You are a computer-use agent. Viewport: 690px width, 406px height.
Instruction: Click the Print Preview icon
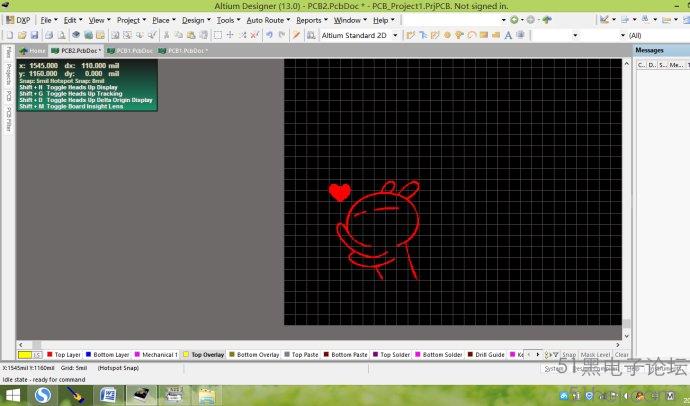click(62, 35)
